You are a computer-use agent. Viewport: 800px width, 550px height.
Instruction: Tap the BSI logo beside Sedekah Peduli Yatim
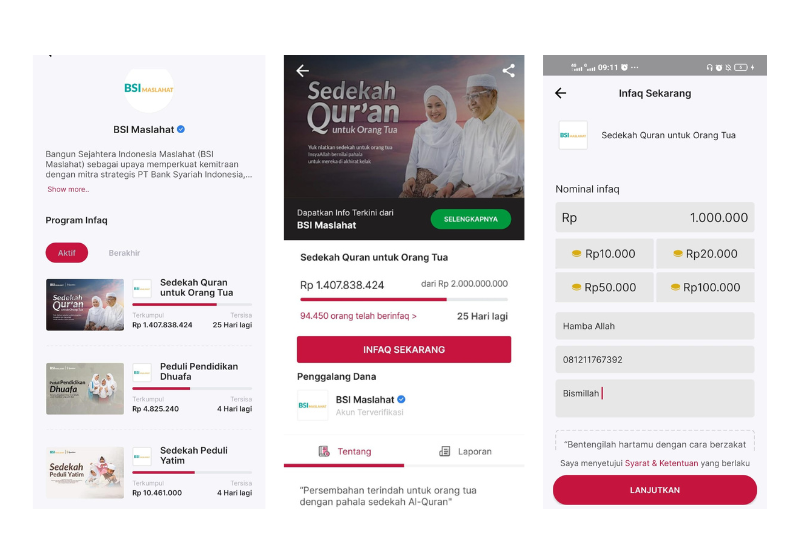tap(142, 456)
